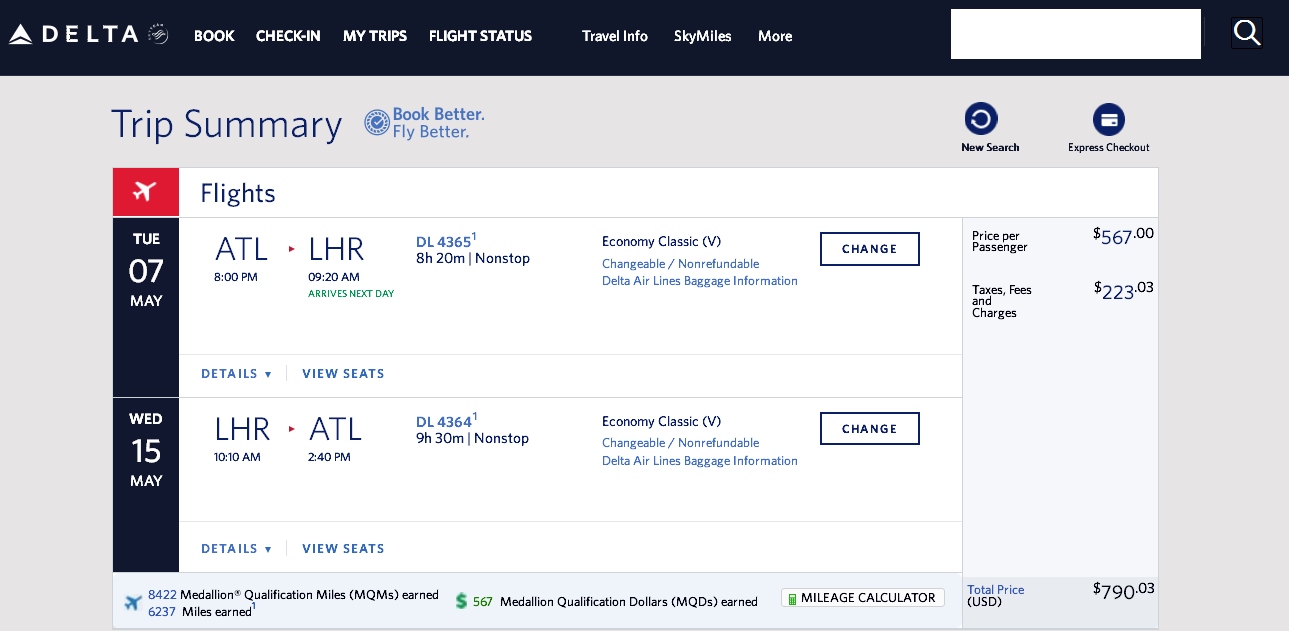This screenshot has width=1289, height=631.
Task: Click the Book Better Fly Better badge
Action: tap(424, 123)
